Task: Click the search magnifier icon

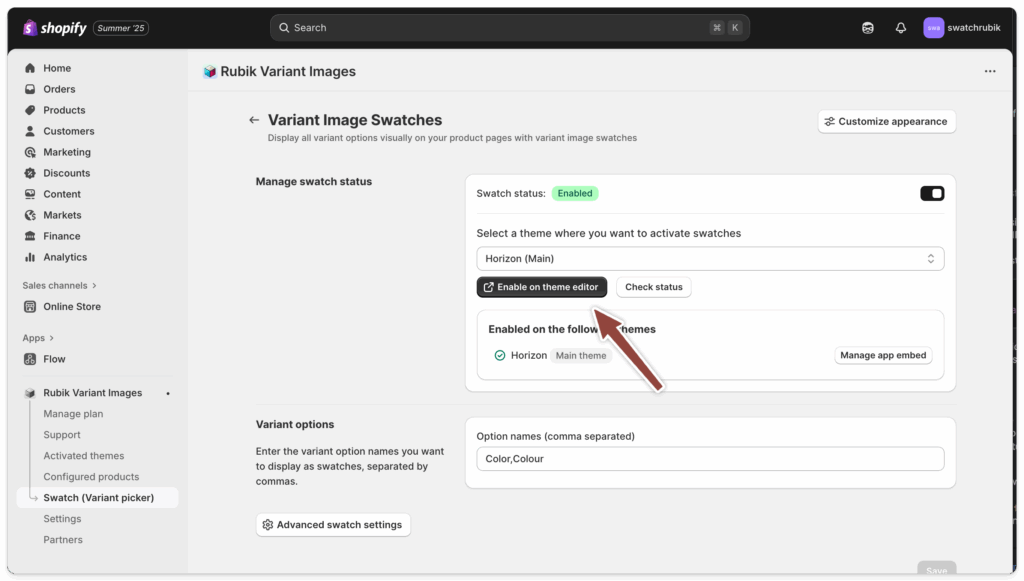Action: [x=284, y=28]
